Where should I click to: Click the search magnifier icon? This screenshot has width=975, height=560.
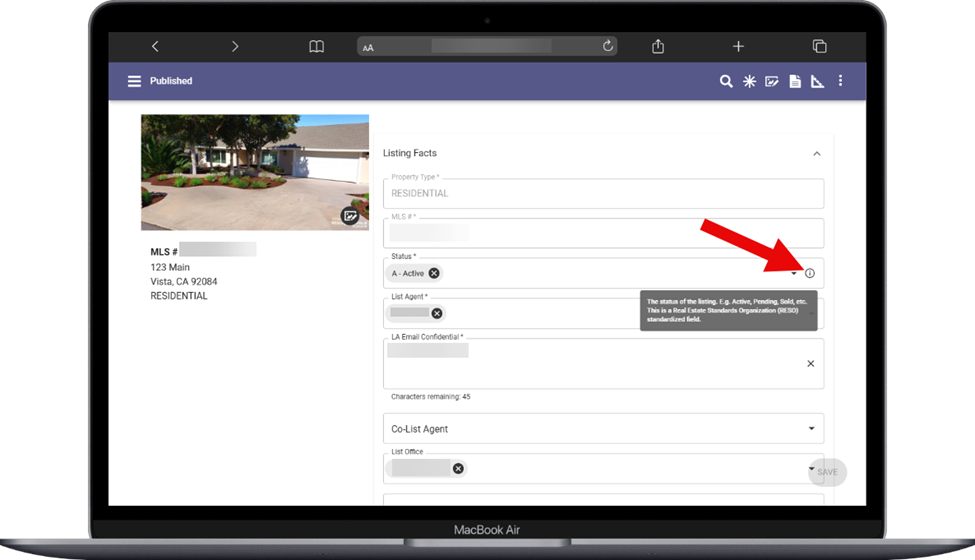tap(727, 81)
